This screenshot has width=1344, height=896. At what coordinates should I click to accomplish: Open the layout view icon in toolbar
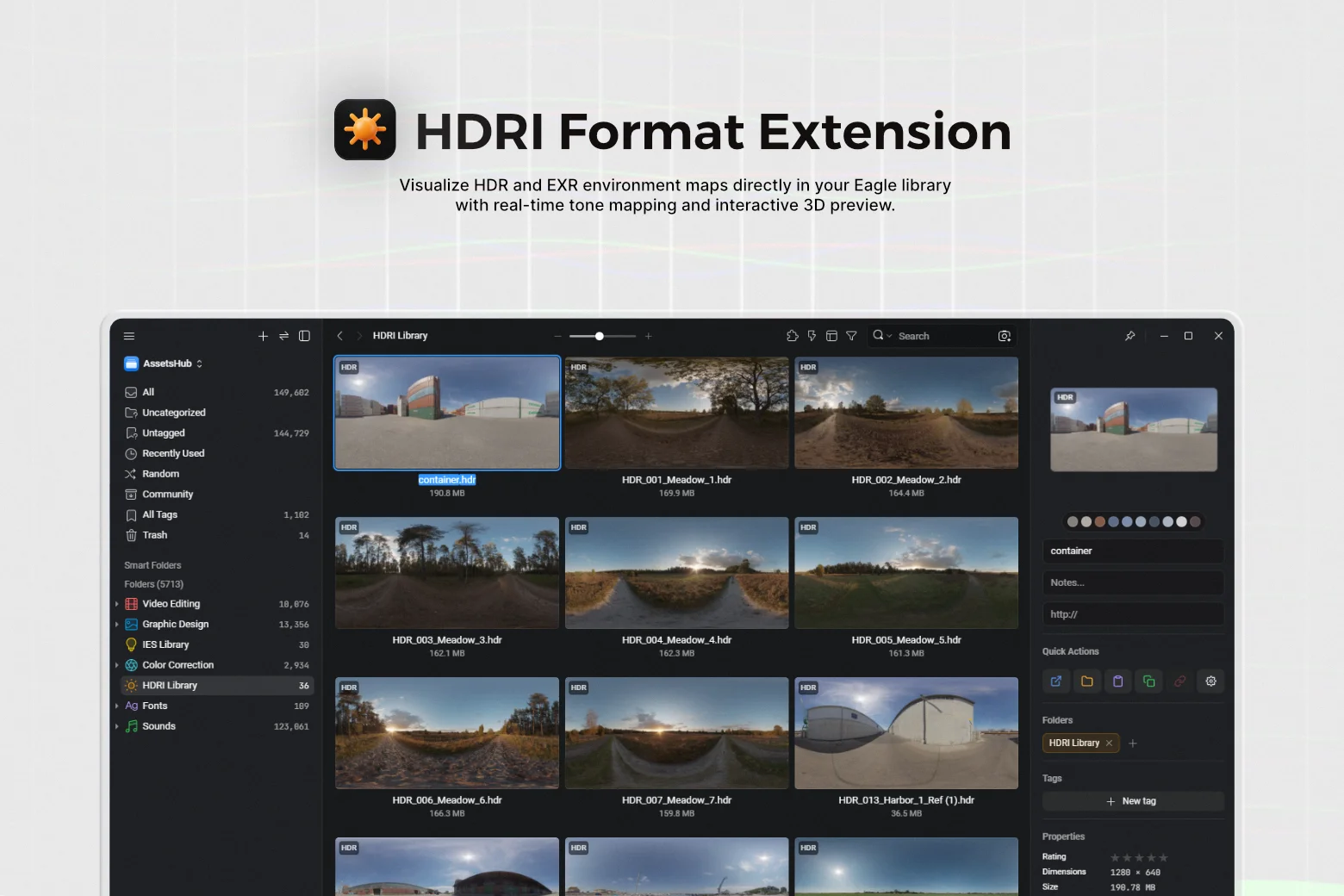pyautogui.click(x=831, y=336)
